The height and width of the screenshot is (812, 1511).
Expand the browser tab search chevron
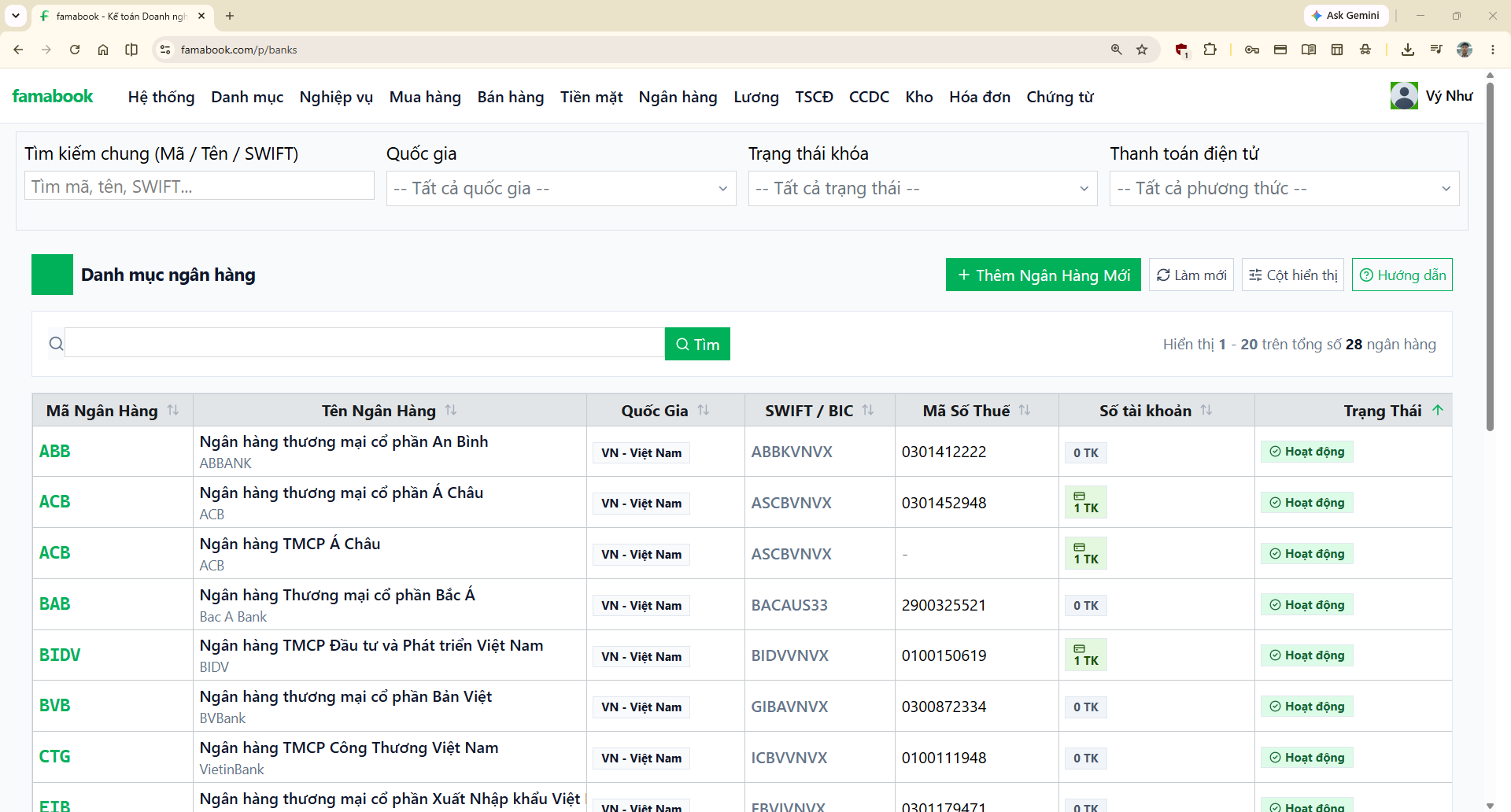coord(16,16)
